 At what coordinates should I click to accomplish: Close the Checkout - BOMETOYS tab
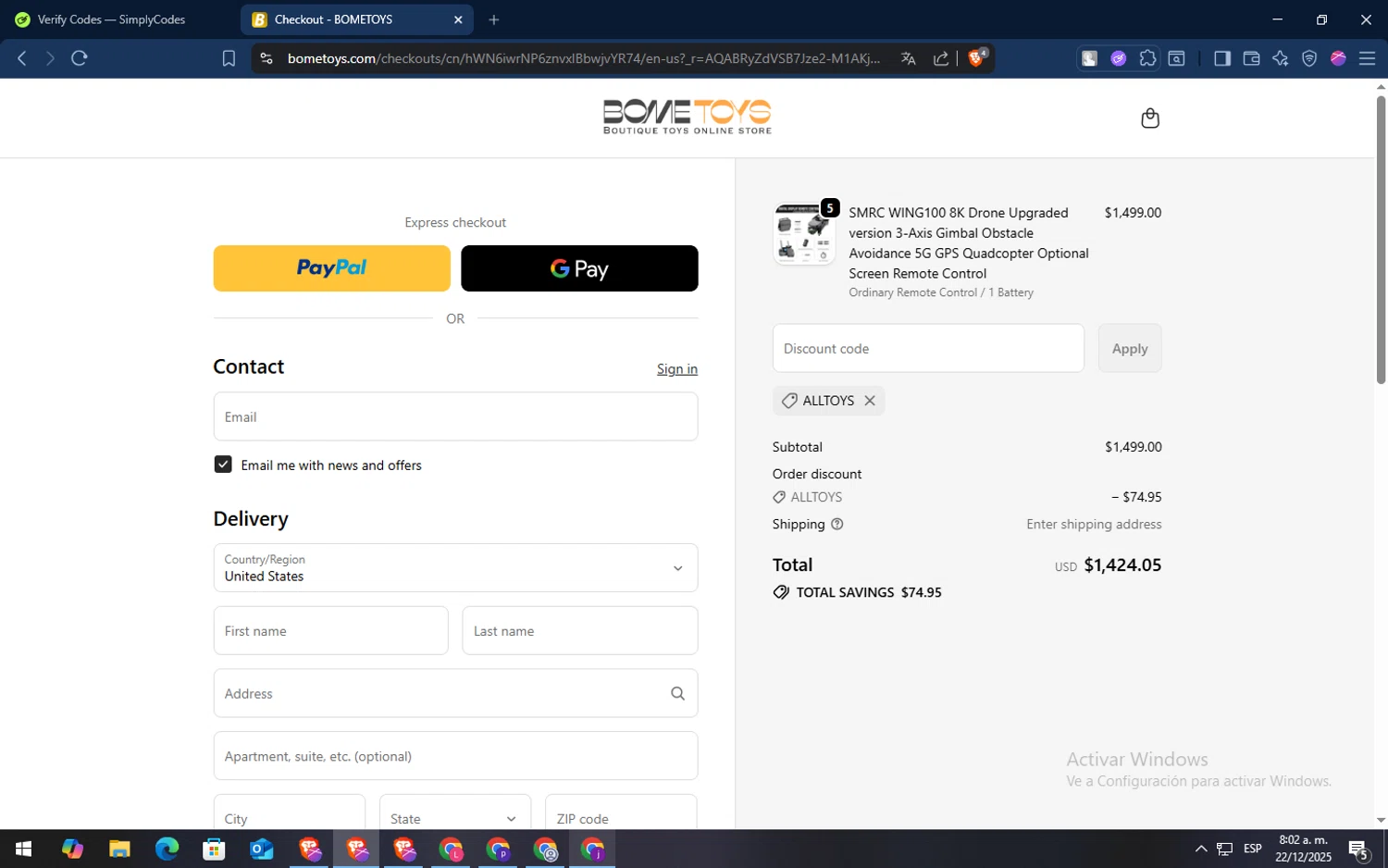[x=458, y=19]
